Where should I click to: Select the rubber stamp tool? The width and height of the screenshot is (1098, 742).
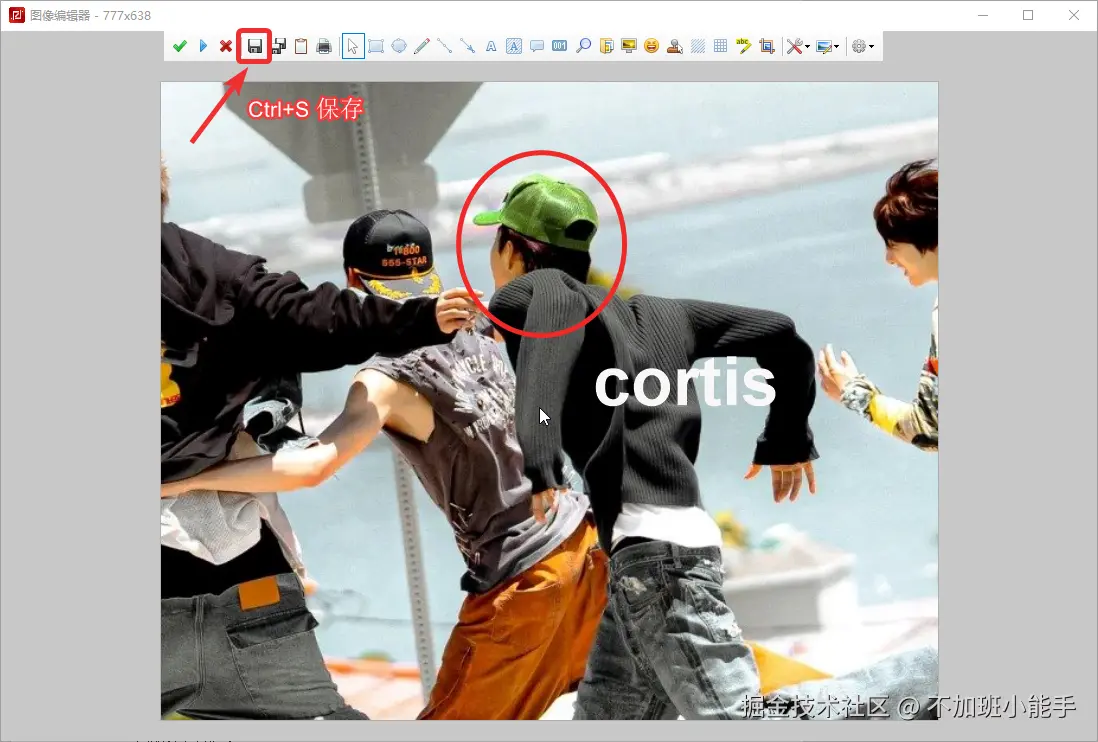(x=675, y=46)
